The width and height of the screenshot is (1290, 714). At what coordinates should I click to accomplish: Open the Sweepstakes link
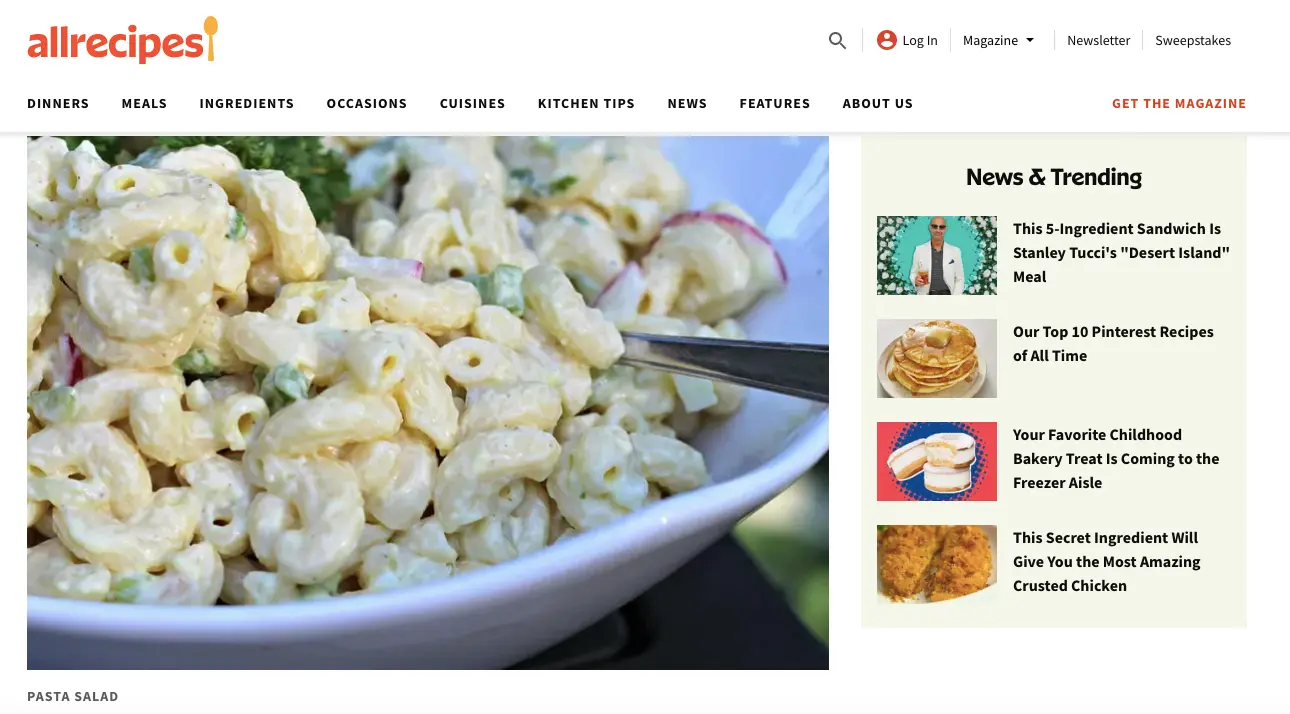1193,41
